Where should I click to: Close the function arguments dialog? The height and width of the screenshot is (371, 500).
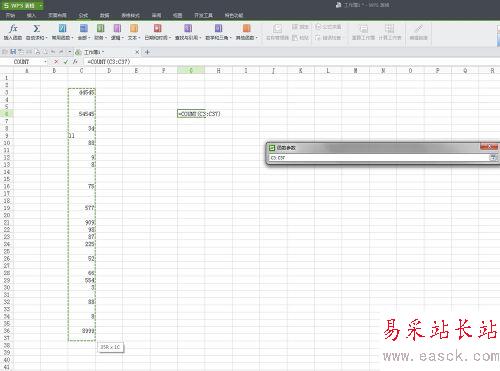[x=489, y=147]
